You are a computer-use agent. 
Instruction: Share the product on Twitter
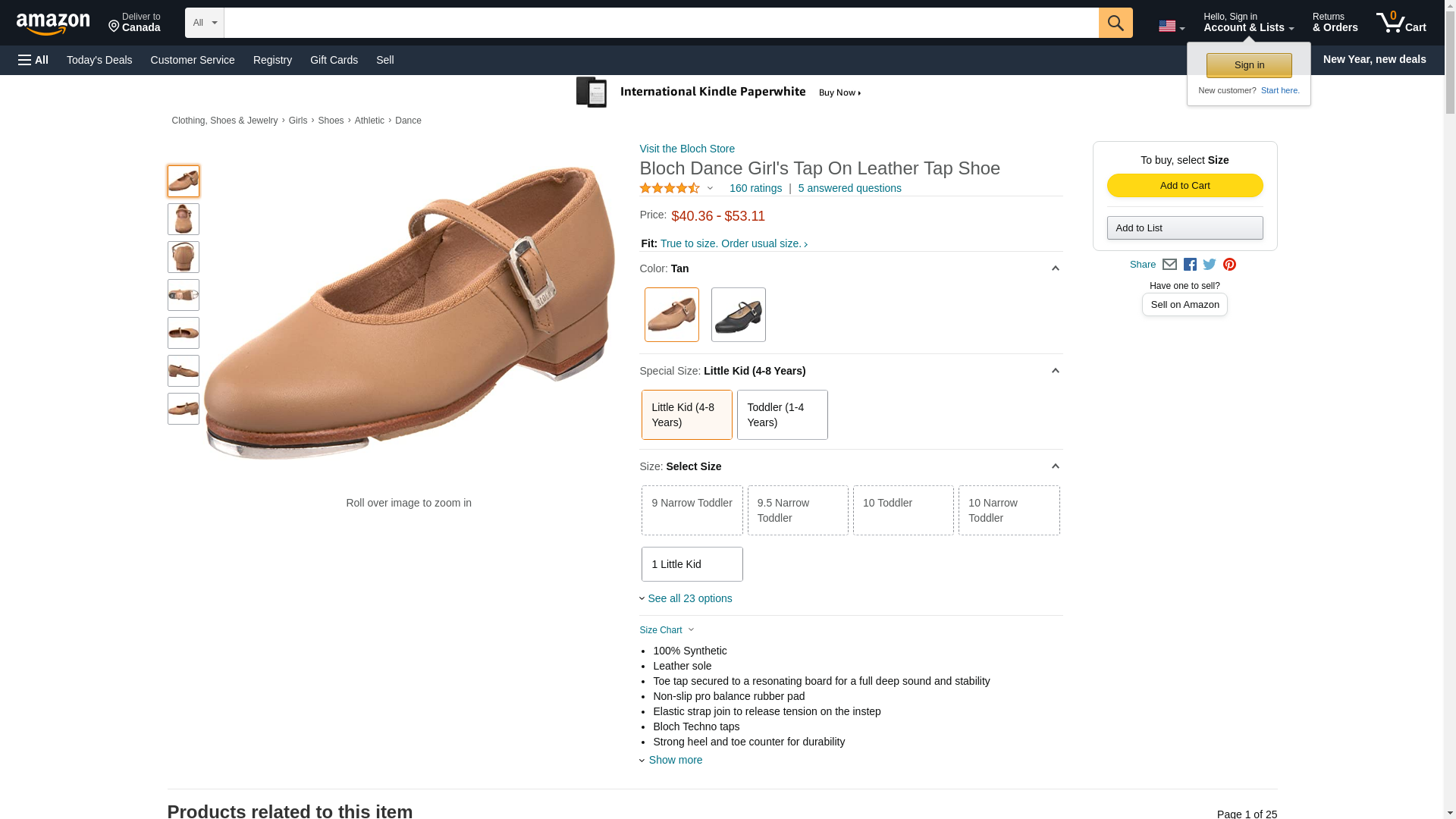pyautogui.click(x=1210, y=265)
